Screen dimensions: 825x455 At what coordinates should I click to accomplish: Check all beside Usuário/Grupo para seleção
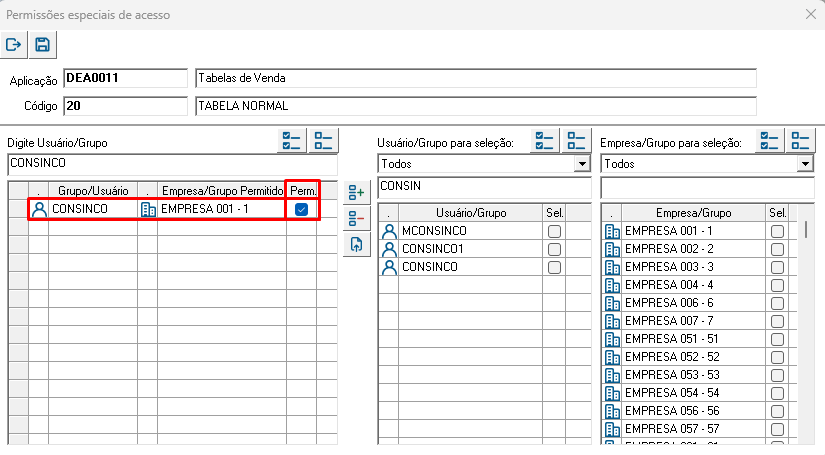pyautogui.click(x=545, y=141)
